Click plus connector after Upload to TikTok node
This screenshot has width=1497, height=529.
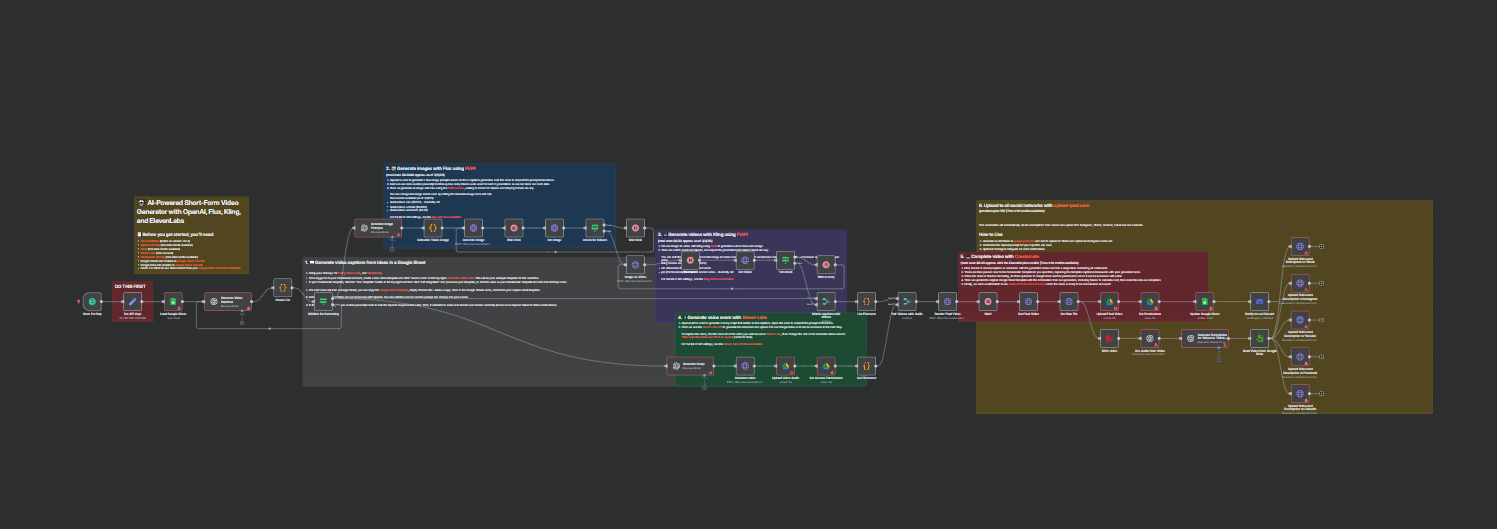tap(1321, 245)
